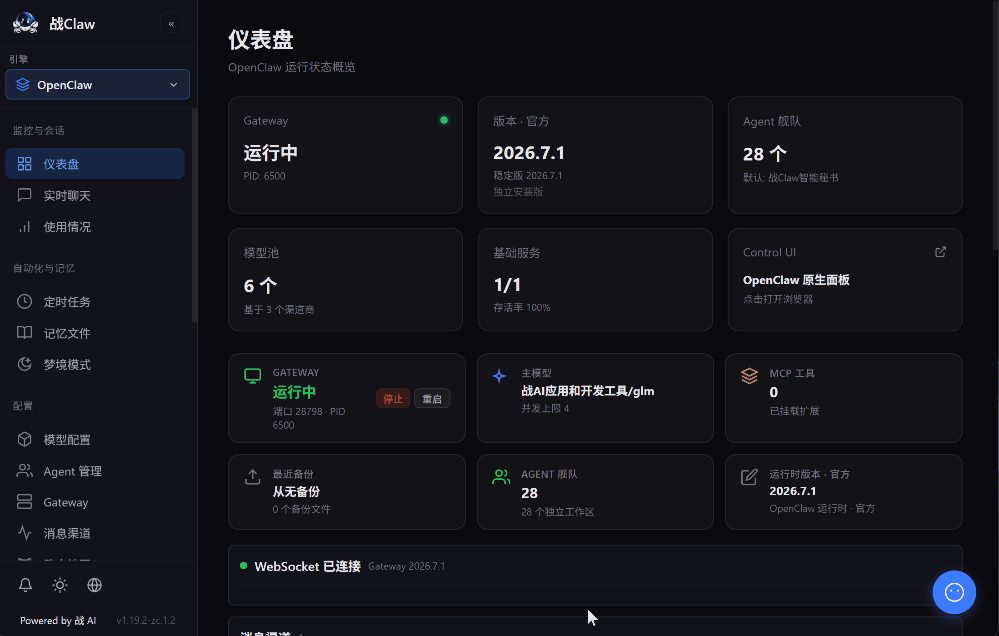Click the WebSocket 已连接 status text
999x636 pixels.
point(307,567)
